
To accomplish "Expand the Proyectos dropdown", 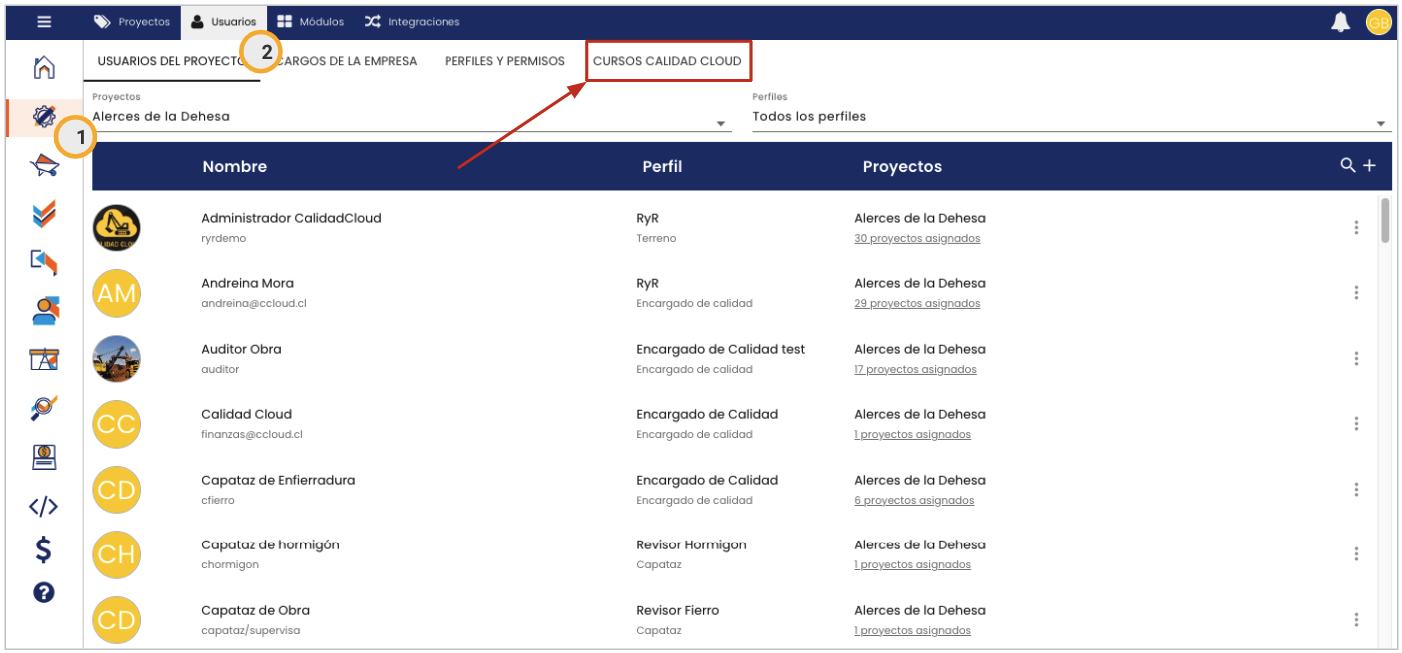I will tap(720, 124).
